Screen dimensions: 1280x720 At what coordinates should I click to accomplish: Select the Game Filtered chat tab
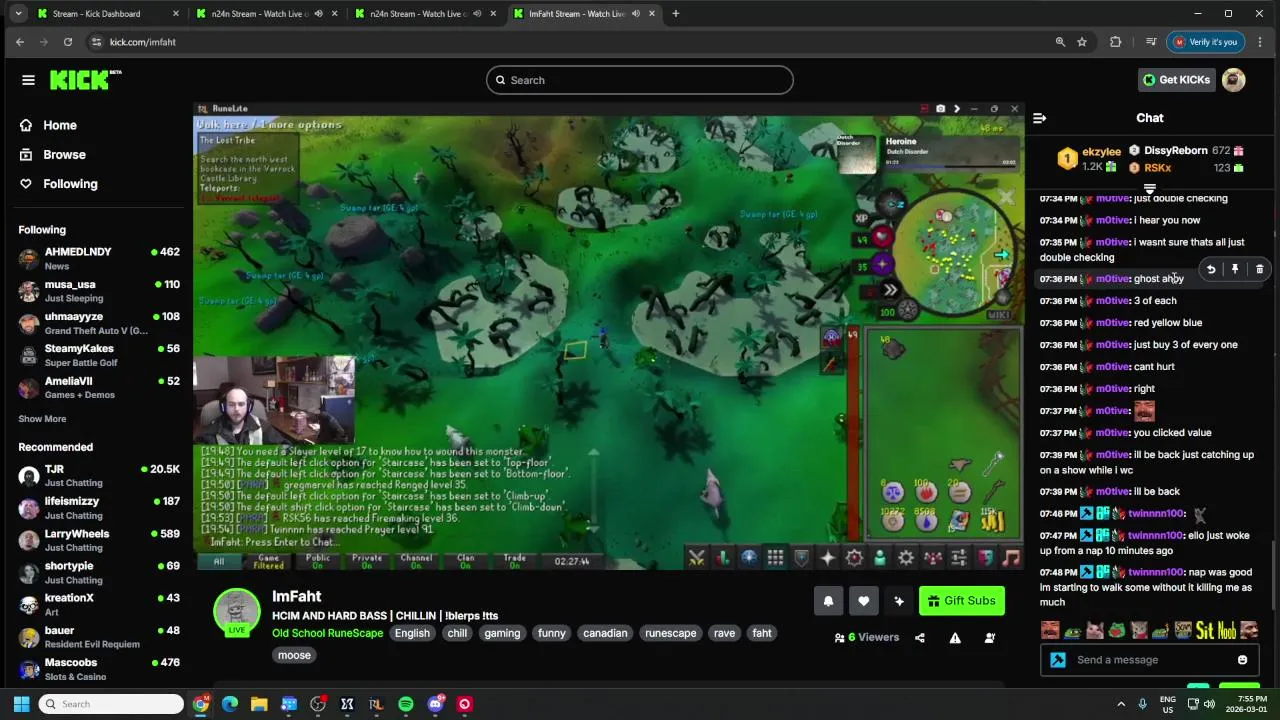pyautogui.click(x=269, y=560)
